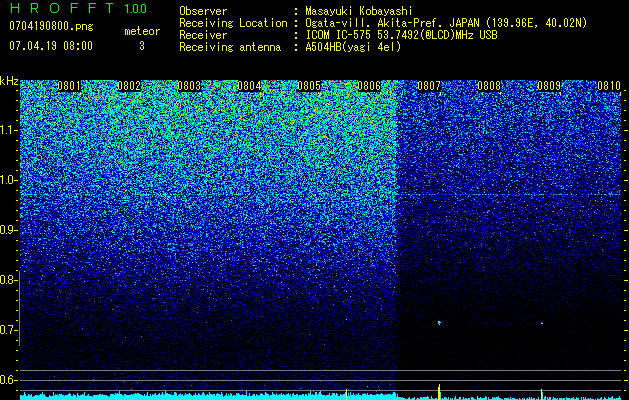Screen dimensions: 629x400
Task: Click the Receiver field label
Action: tap(203, 35)
